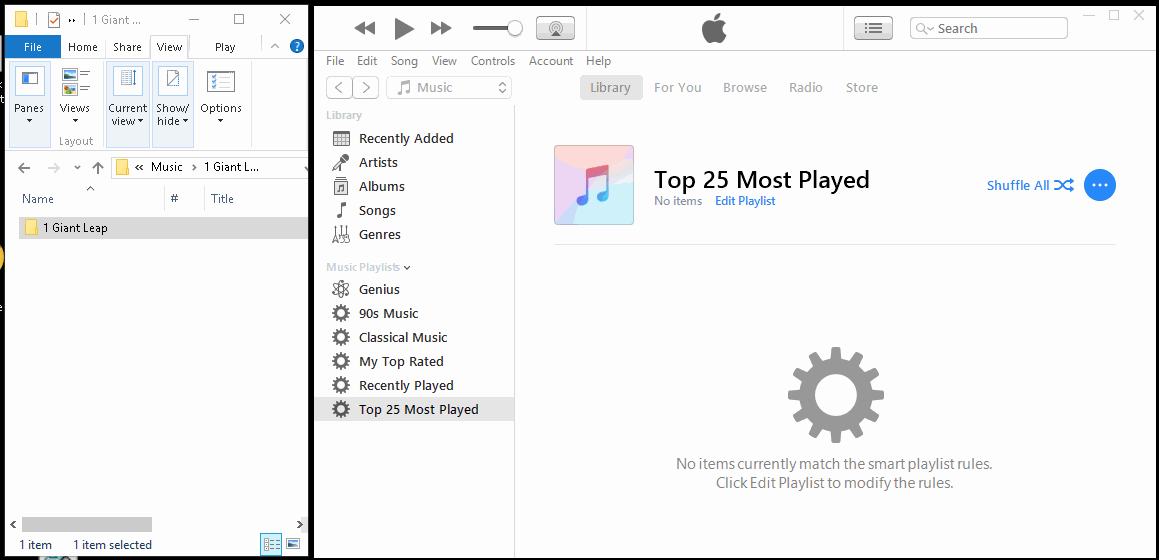Viewport: 1159px width, 560px height.
Task: Open the Account menu
Action: tap(551, 61)
